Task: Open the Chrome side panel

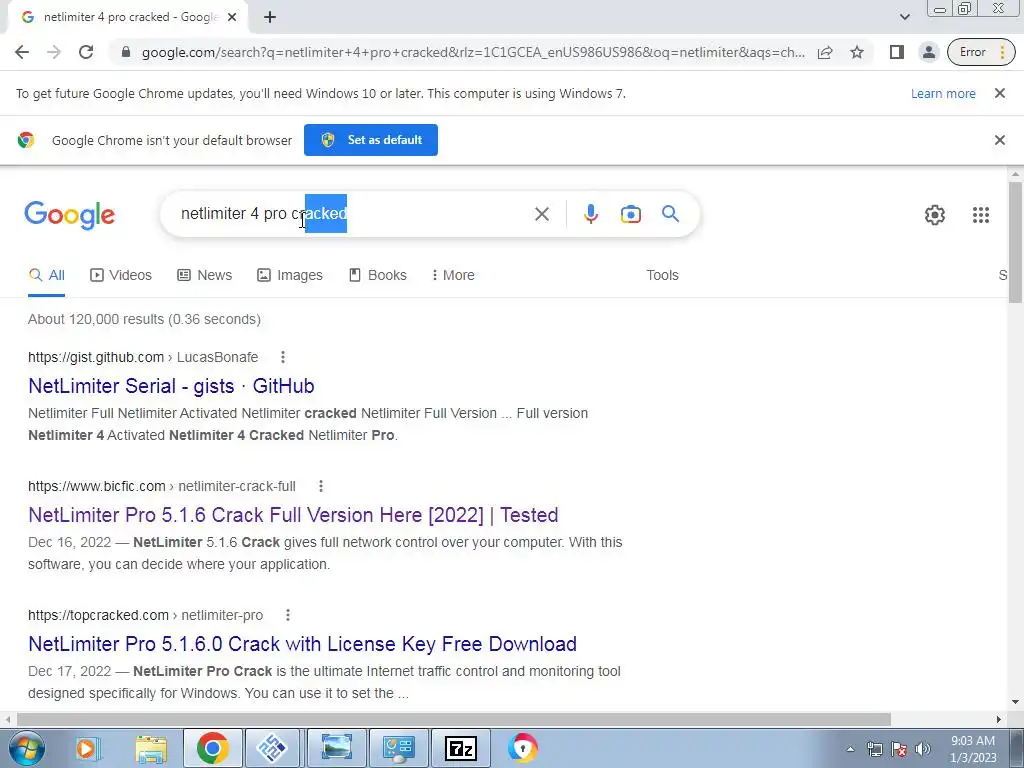Action: click(x=897, y=52)
